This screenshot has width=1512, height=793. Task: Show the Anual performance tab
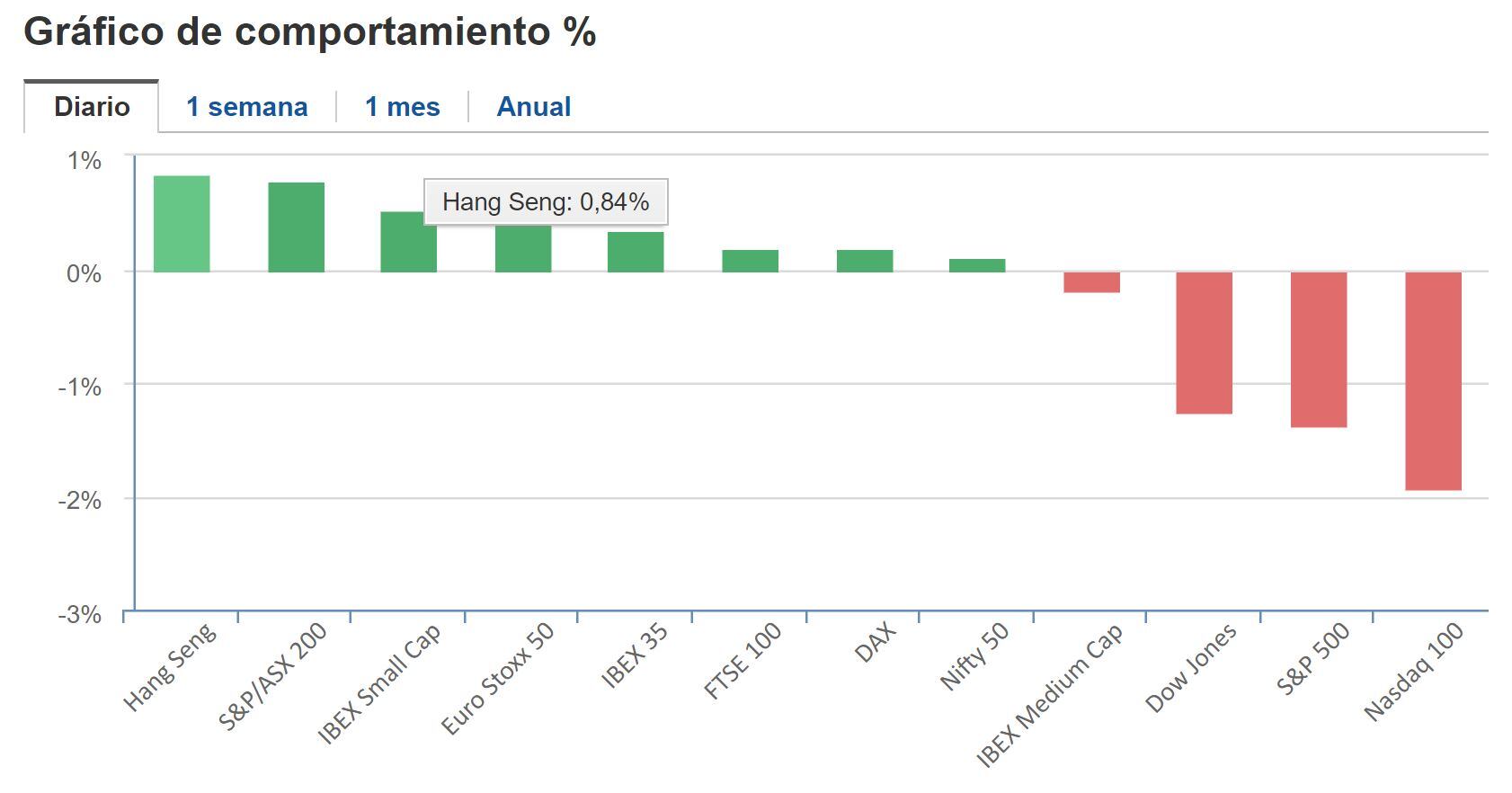coord(534,107)
